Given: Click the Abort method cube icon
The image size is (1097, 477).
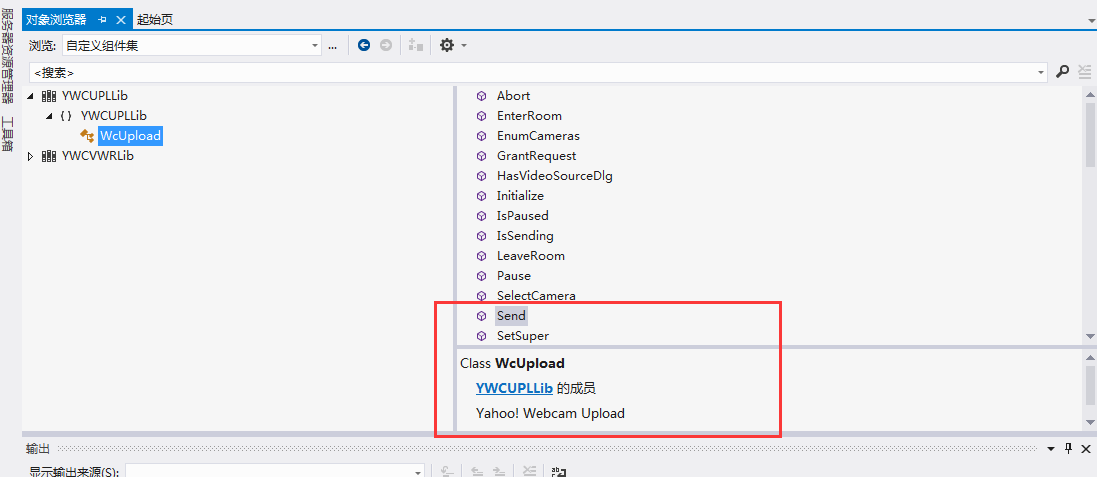Looking at the screenshot, I should pyautogui.click(x=481, y=96).
